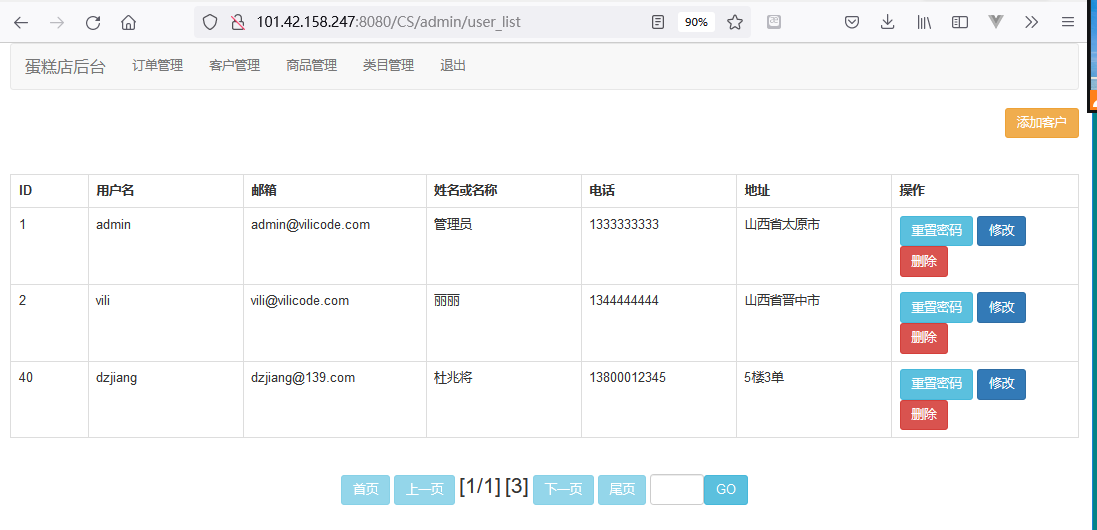The height and width of the screenshot is (530, 1097).
Task: Delete the dzjiang user
Action: (924, 415)
